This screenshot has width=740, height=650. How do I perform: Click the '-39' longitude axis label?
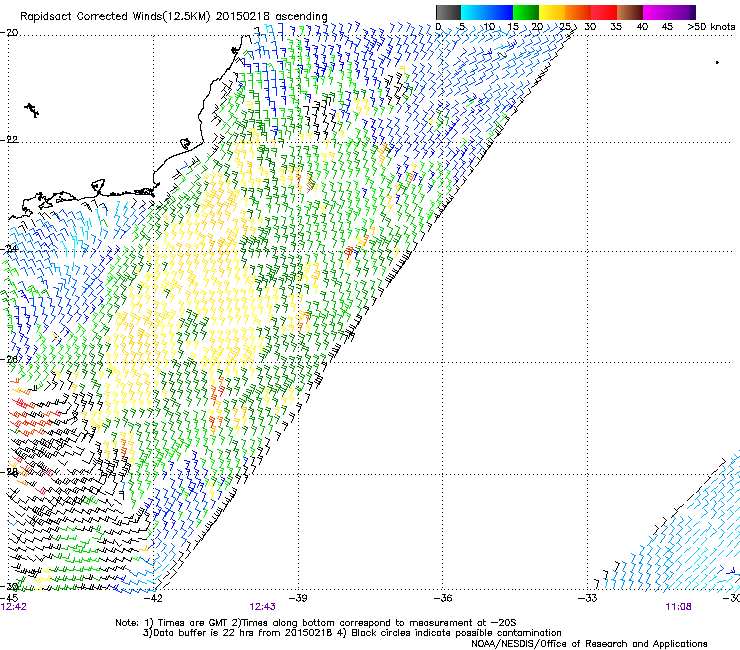pyautogui.click(x=298, y=598)
